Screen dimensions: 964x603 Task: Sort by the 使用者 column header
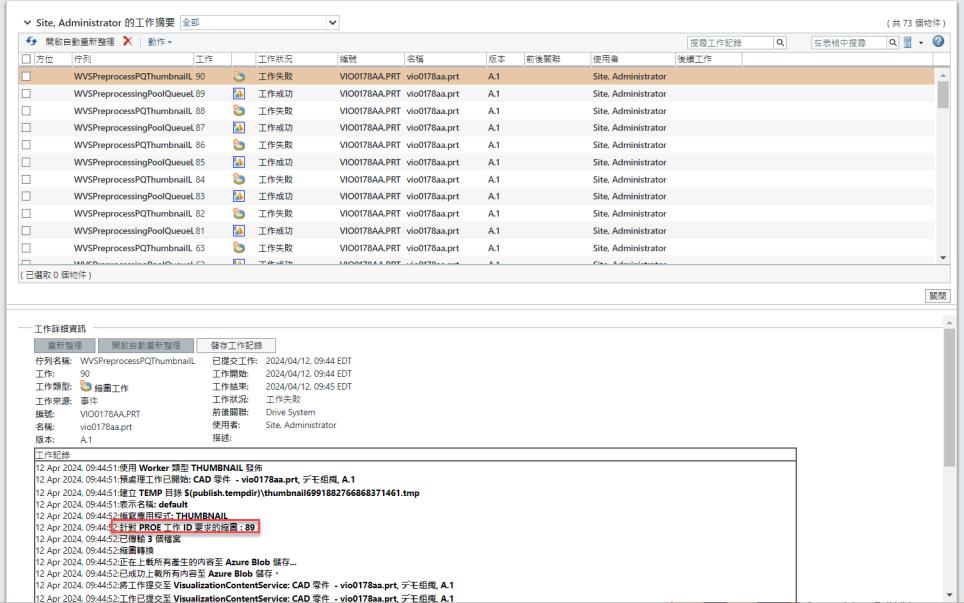[x=633, y=59]
